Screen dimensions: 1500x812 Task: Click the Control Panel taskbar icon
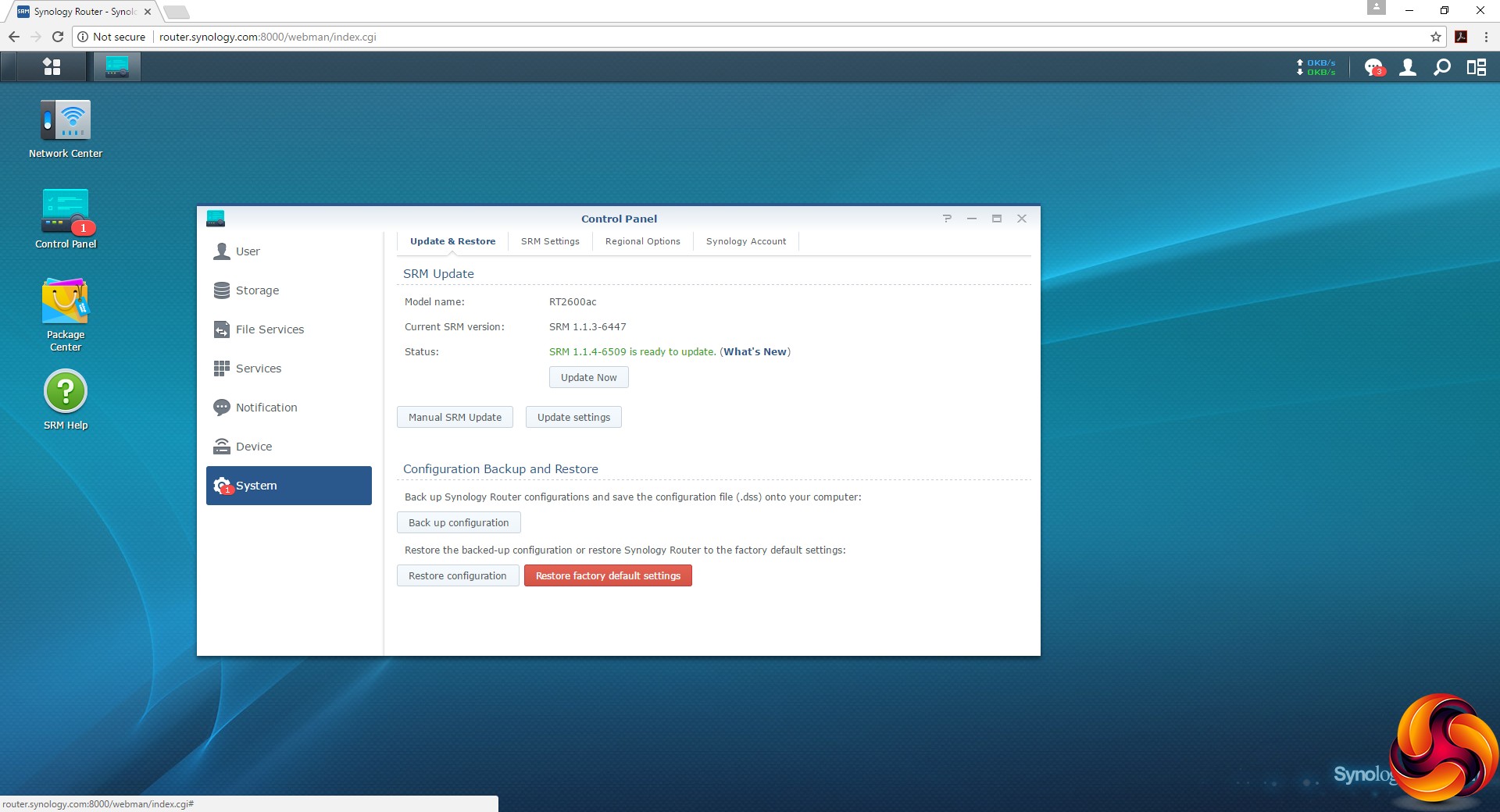(x=117, y=67)
